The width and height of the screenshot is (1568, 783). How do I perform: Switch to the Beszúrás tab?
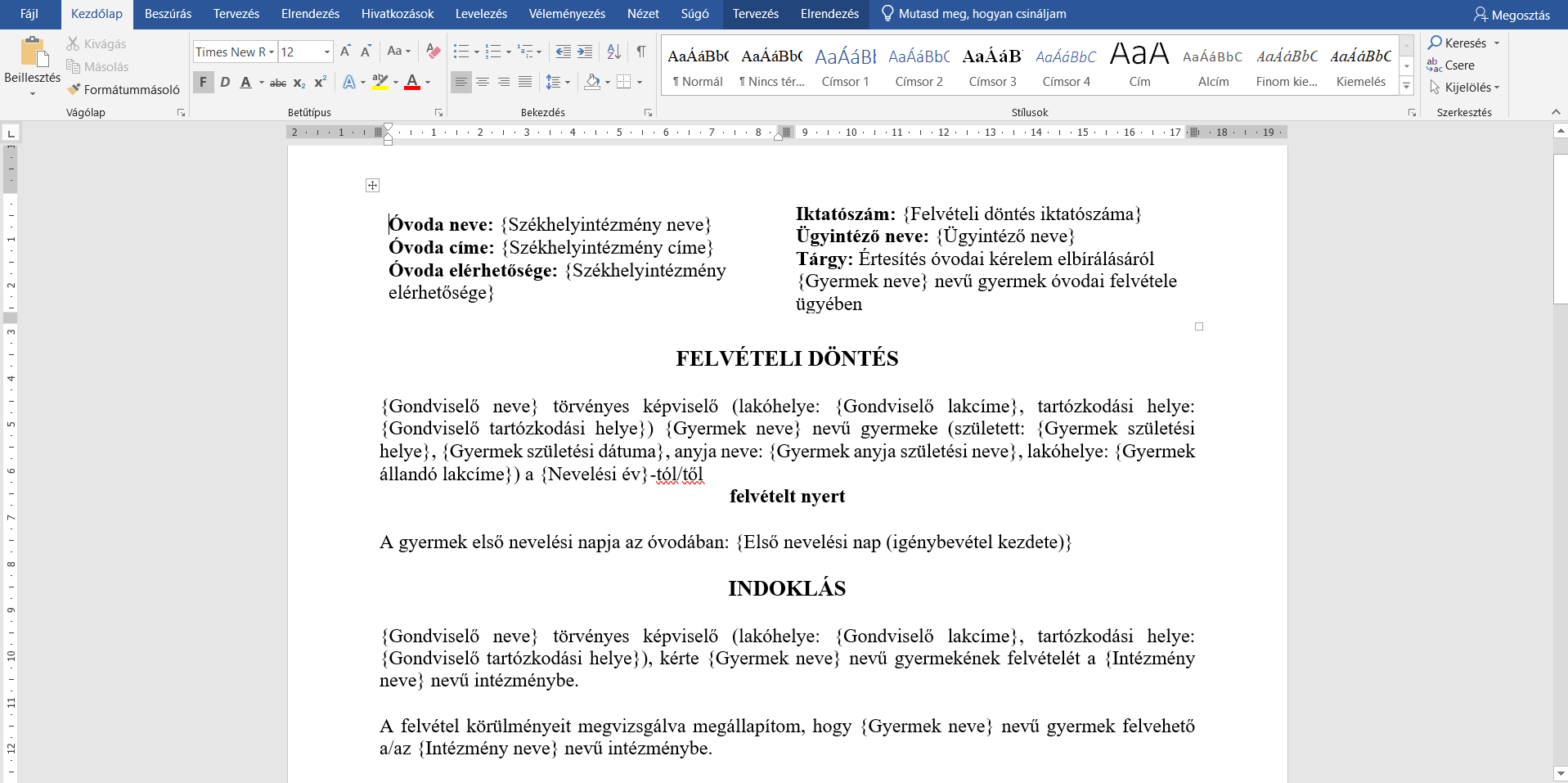(168, 14)
